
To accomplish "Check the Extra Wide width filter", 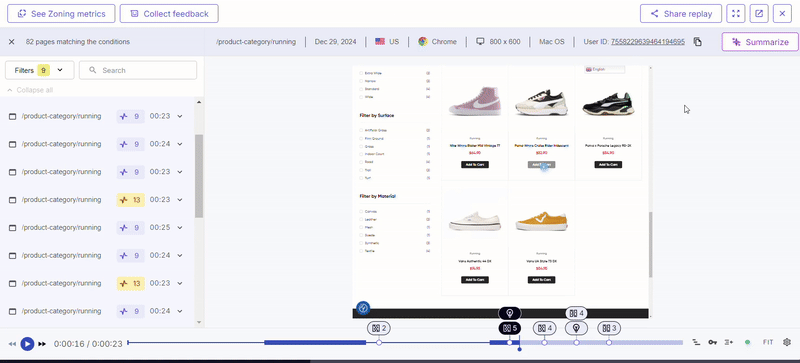I will coord(362,73).
